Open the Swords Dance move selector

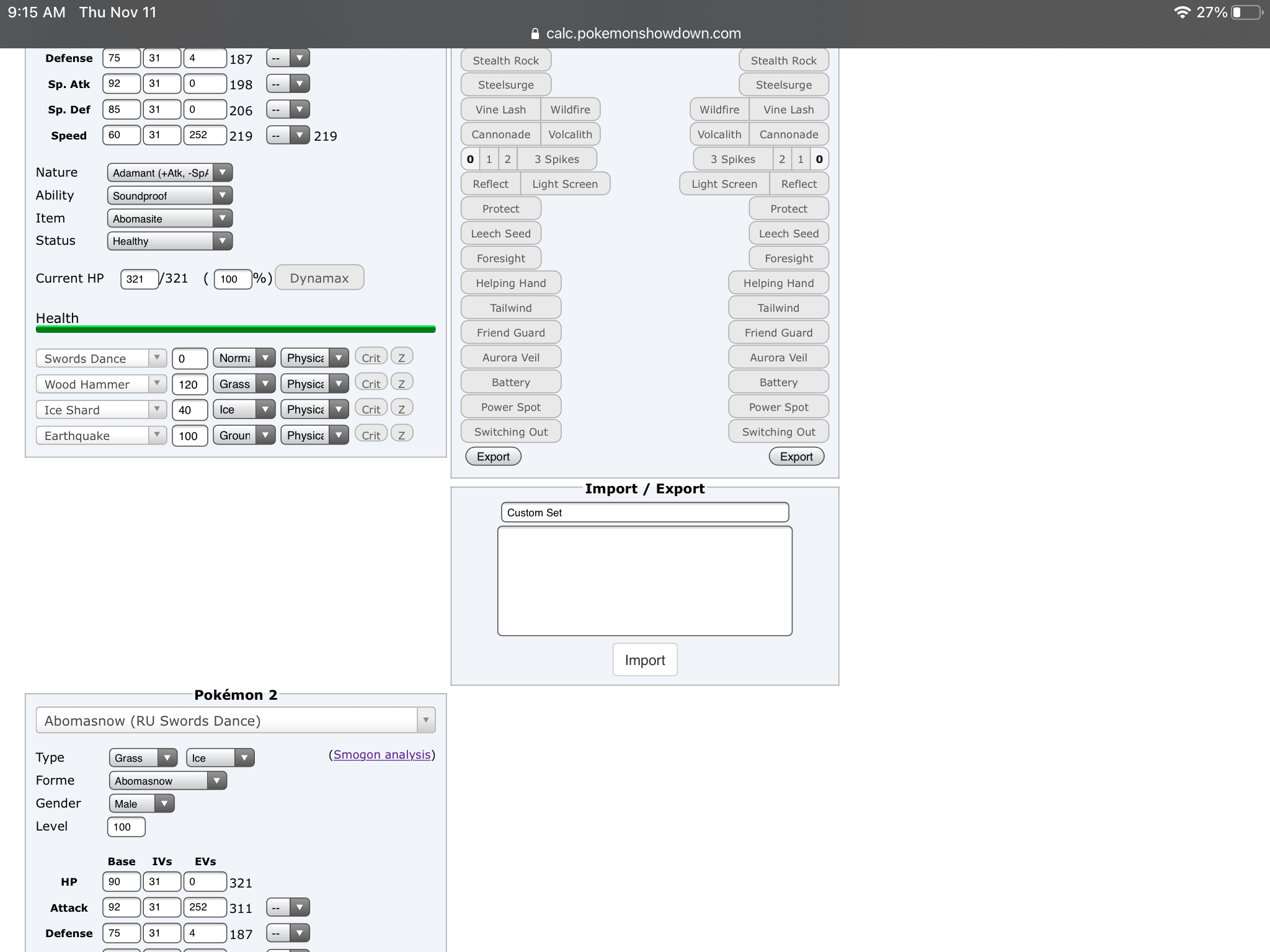(101, 358)
